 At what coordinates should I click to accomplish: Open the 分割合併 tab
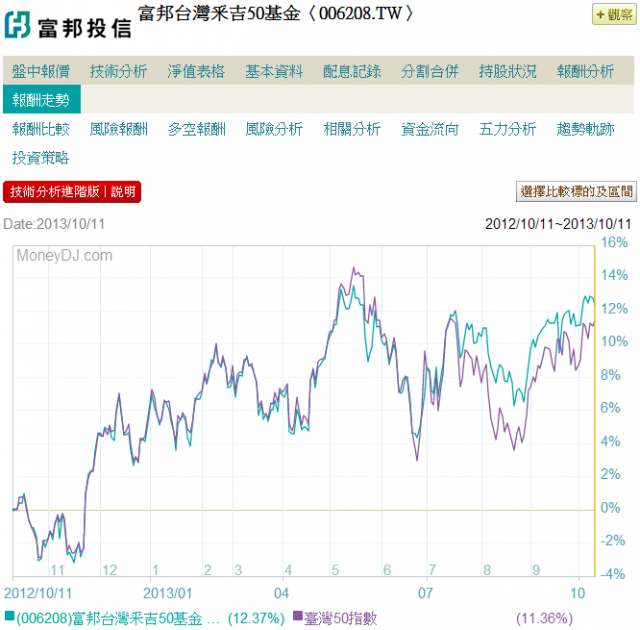click(x=430, y=71)
